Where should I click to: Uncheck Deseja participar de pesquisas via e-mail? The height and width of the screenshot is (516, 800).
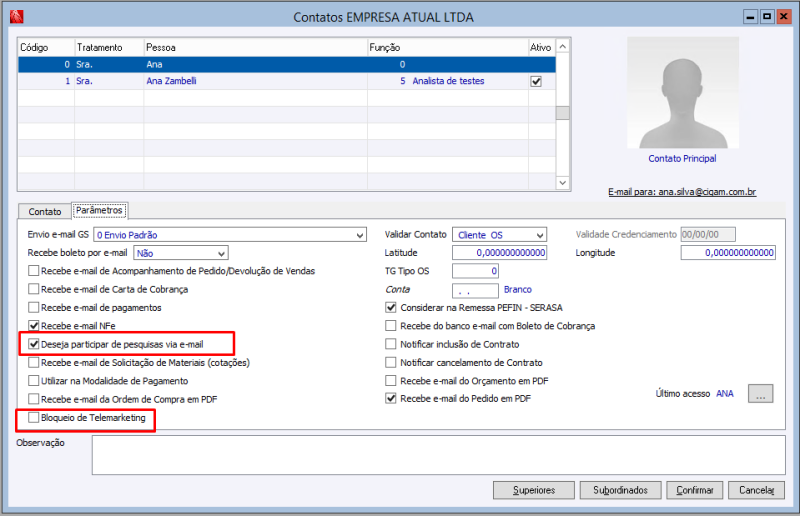click(34, 344)
